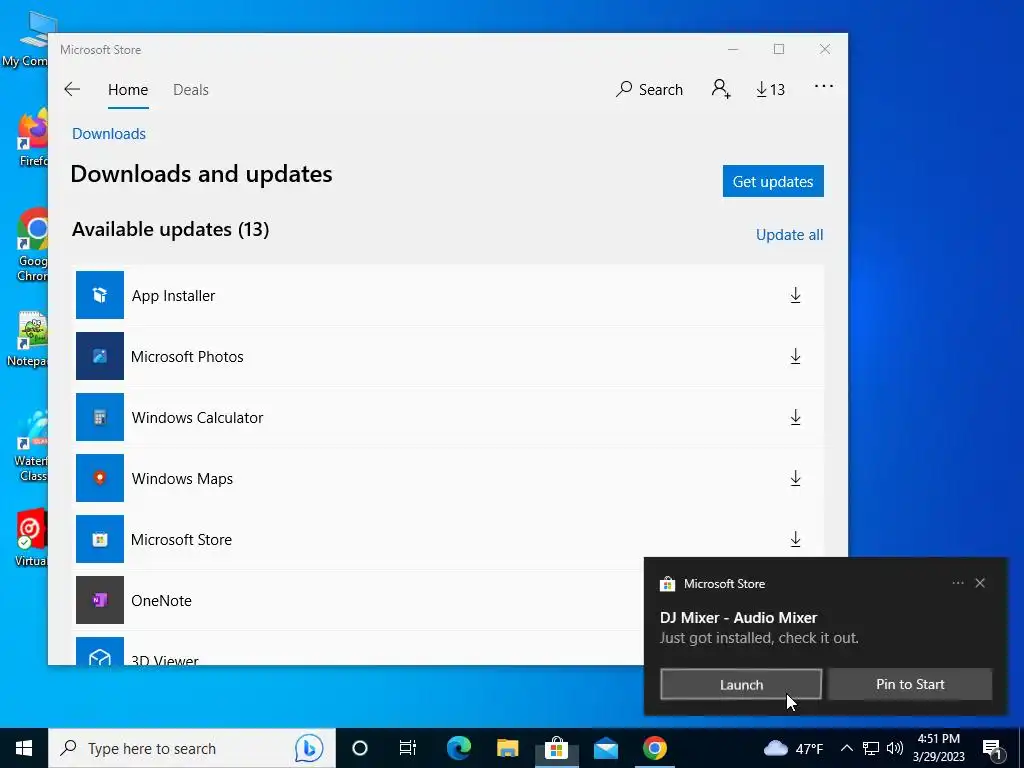Image resolution: width=1024 pixels, height=768 pixels.
Task: Download the Microsoft Photos update
Action: tap(795, 356)
